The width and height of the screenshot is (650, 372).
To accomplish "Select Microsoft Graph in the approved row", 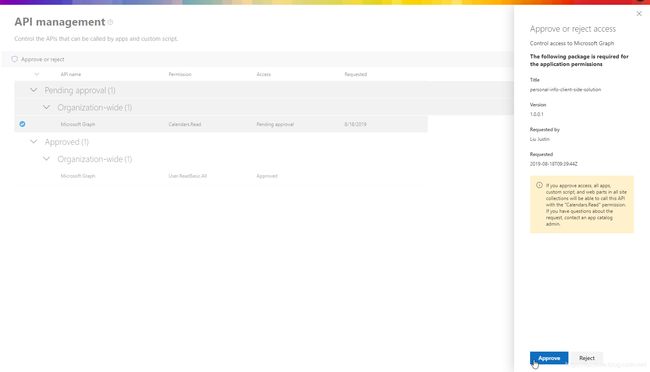I will tap(78, 176).
